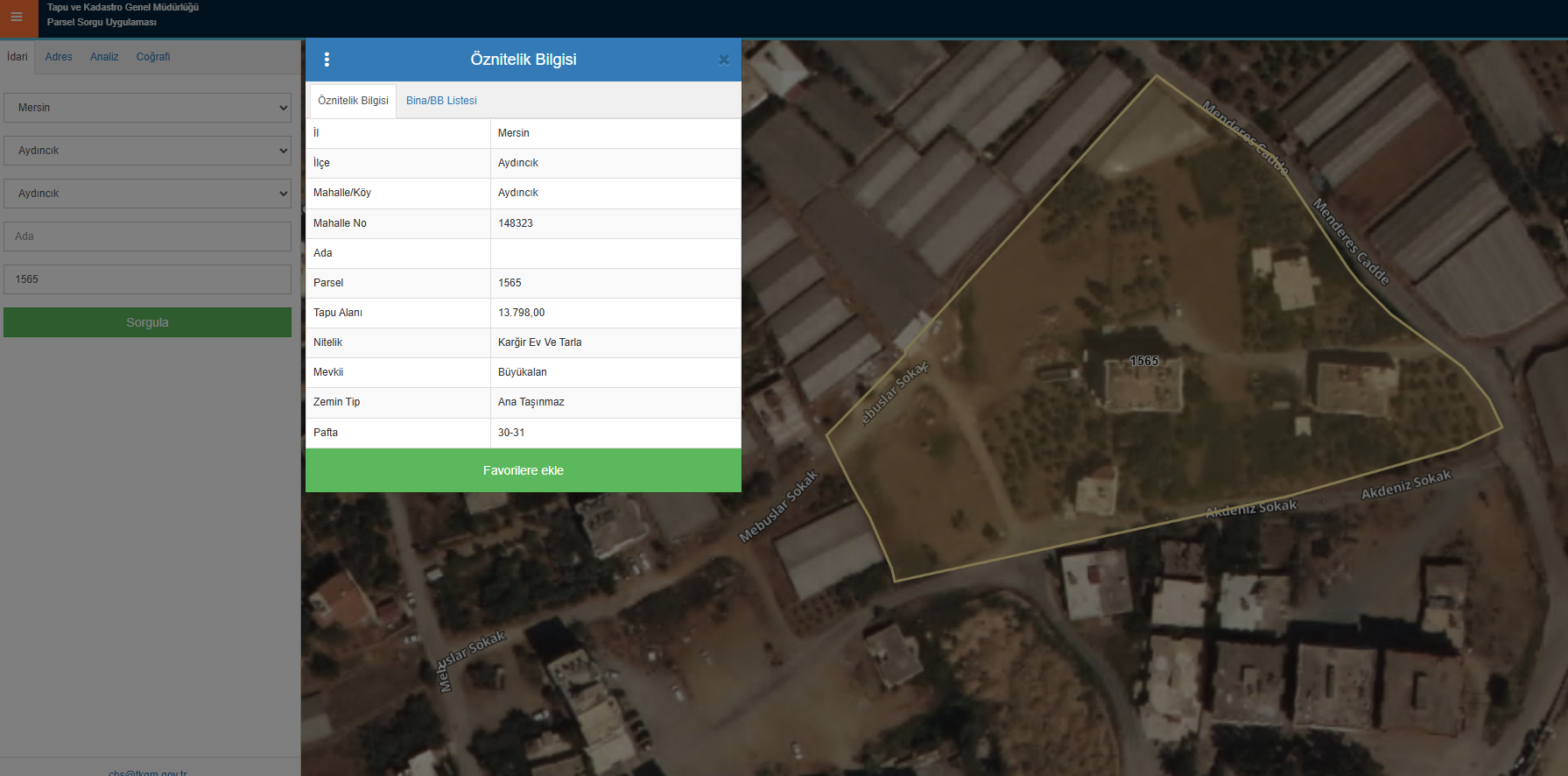The height and width of the screenshot is (776, 1568).
Task: Open the hamburger menu in the header
Action: click(17, 18)
